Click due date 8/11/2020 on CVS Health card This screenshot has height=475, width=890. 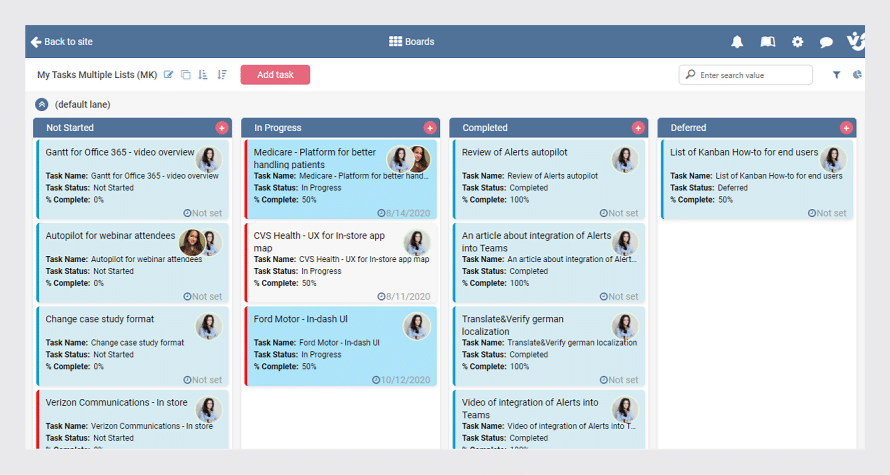404,297
